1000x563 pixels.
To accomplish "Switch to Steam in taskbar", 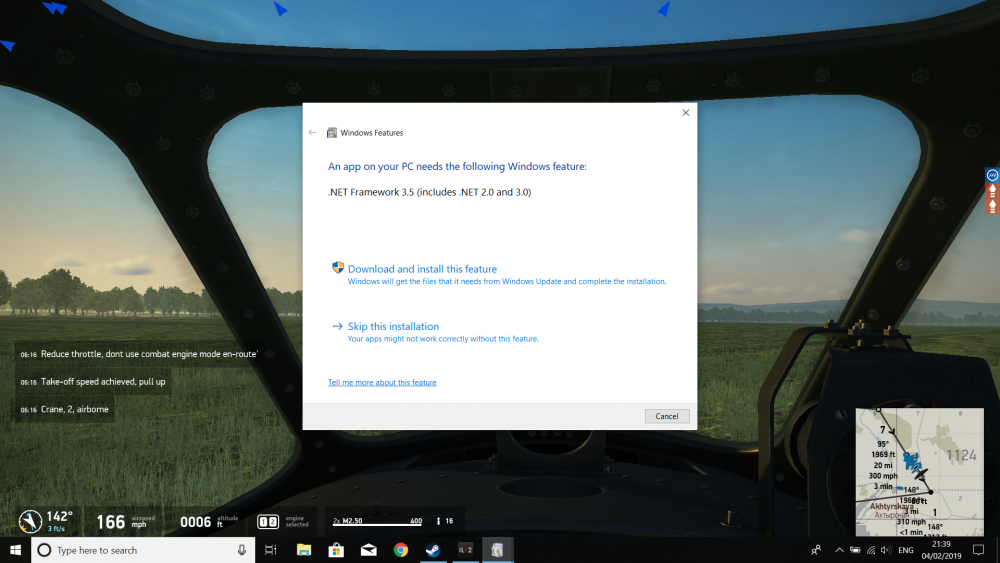I will point(433,550).
